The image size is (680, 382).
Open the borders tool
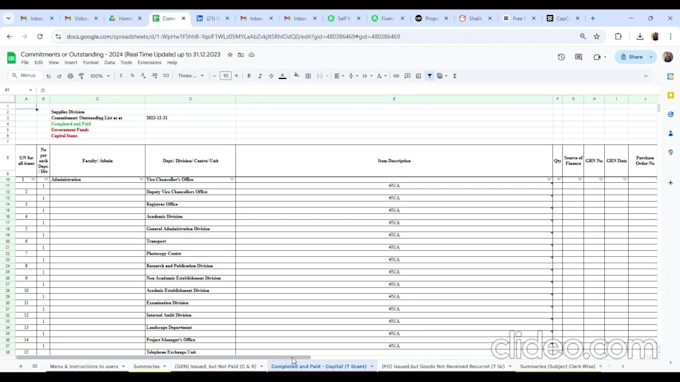coord(308,76)
